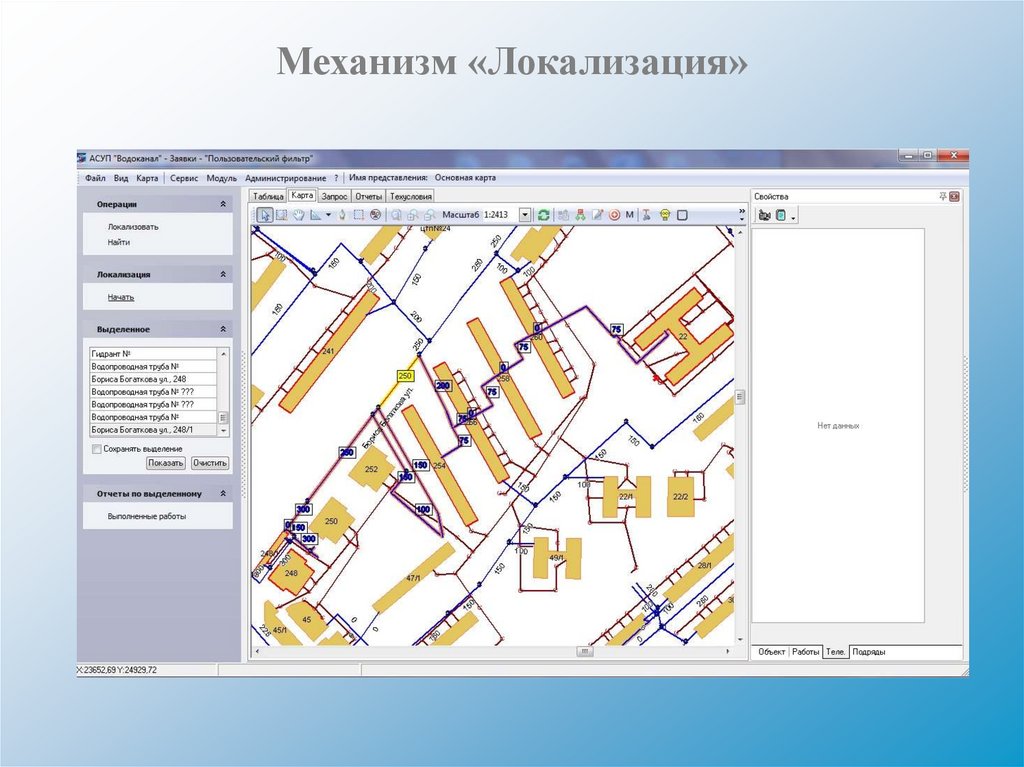
Task: Click the green refresh map icon
Action: point(543,215)
